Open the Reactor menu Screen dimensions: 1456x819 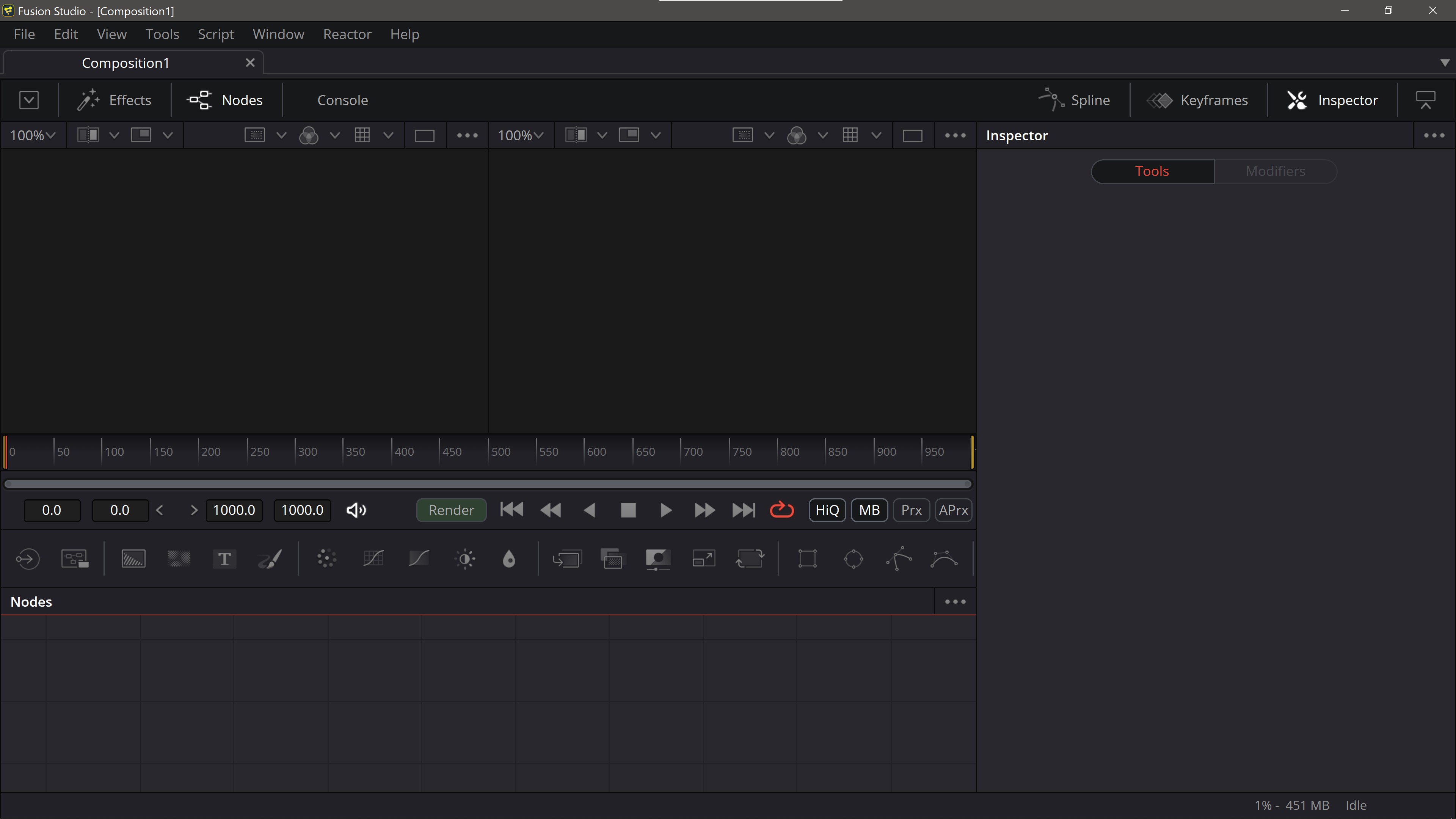click(347, 35)
